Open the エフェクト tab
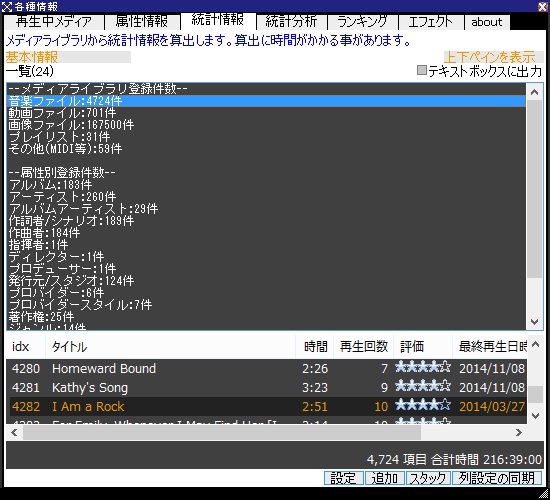Image resolution: width=550 pixels, height=500 pixels. [x=430, y=22]
